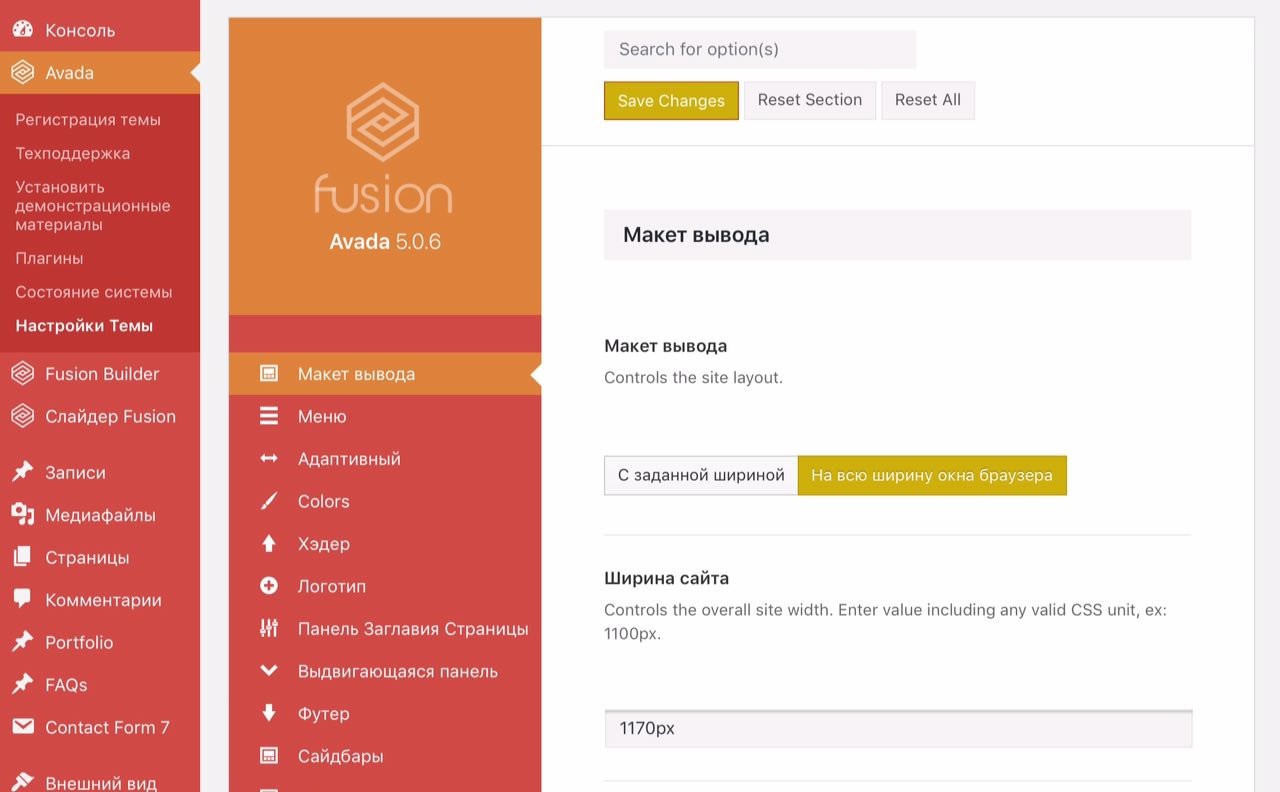Click the Contact Form 7 envelope icon
The height and width of the screenshot is (792, 1280).
click(22, 727)
